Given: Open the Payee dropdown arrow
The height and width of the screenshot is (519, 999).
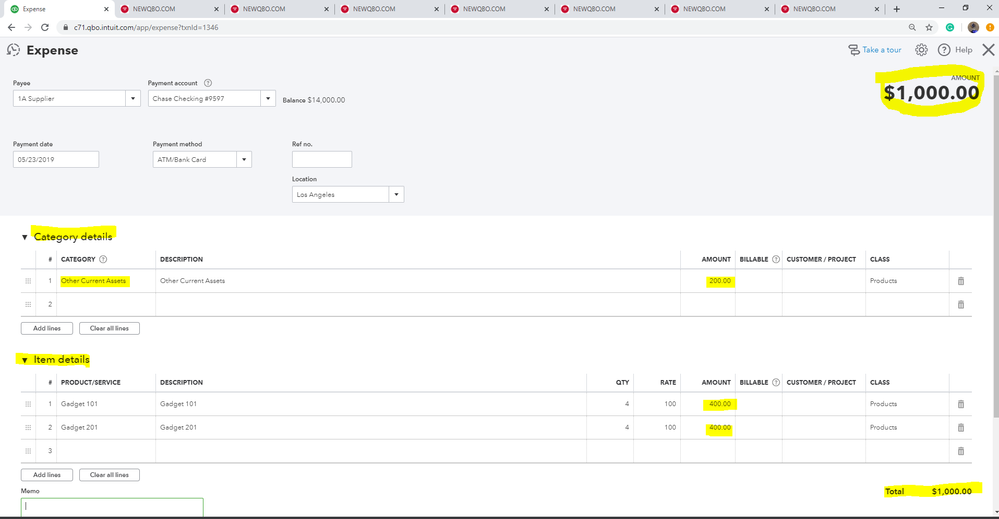Looking at the screenshot, I should click(133, 99).
